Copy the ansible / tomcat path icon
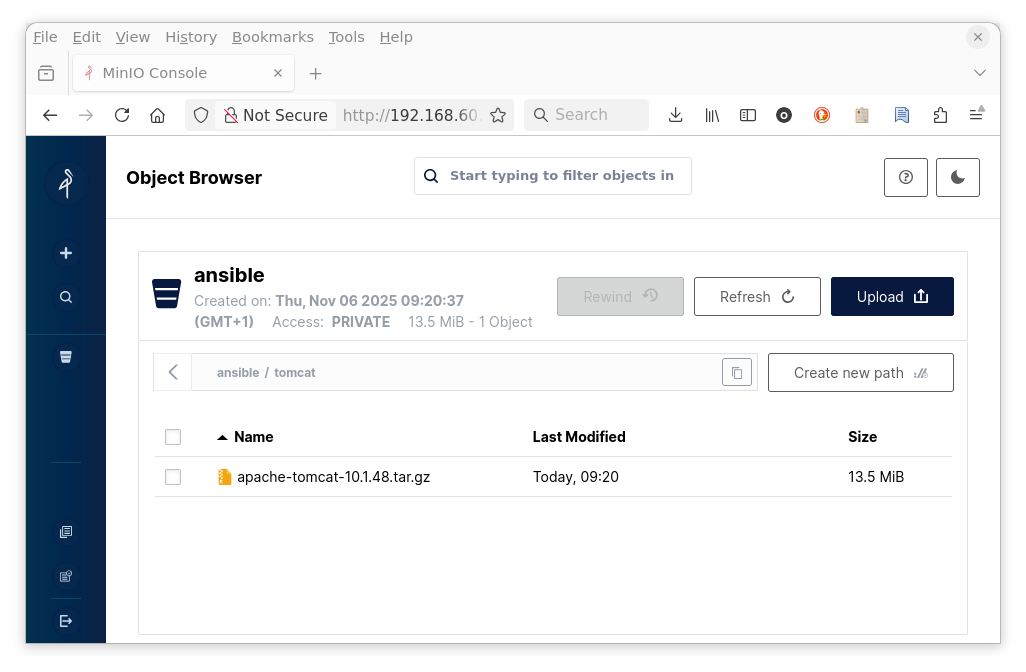This screenshot has width=1026, height=672. [737, 372]
